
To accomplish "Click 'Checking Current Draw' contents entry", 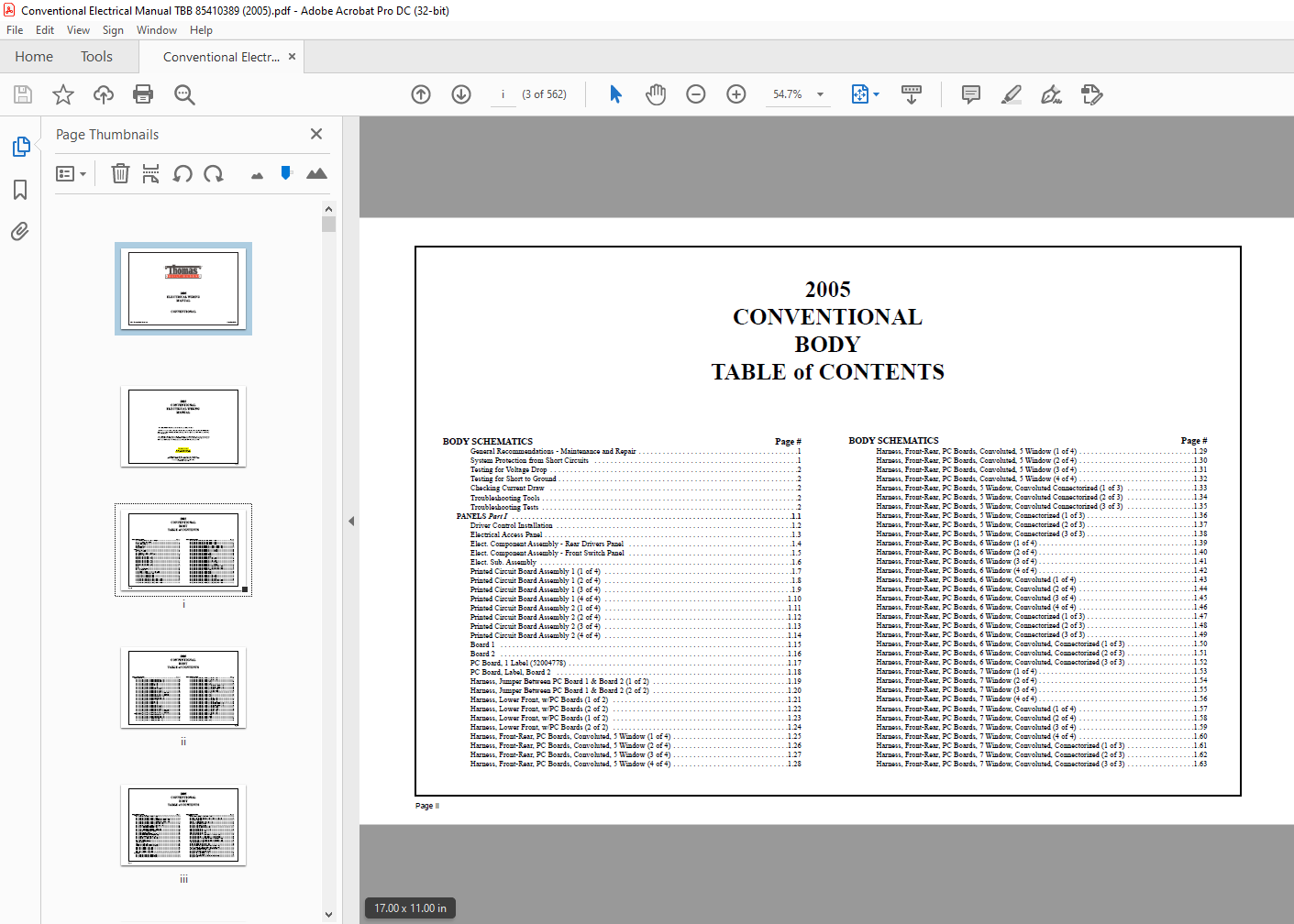I will tap(507, 488).
